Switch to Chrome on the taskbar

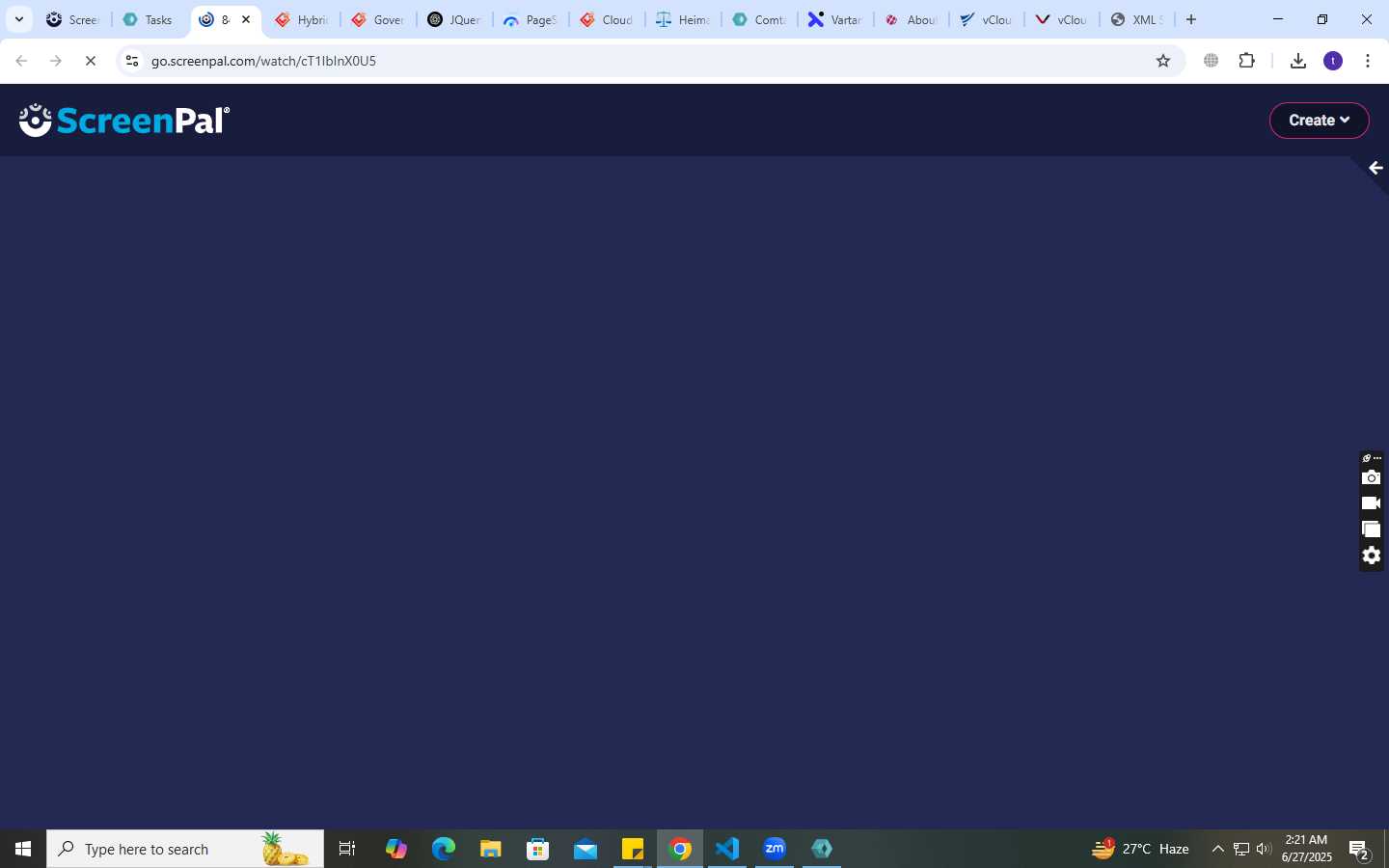coord(680,849)
